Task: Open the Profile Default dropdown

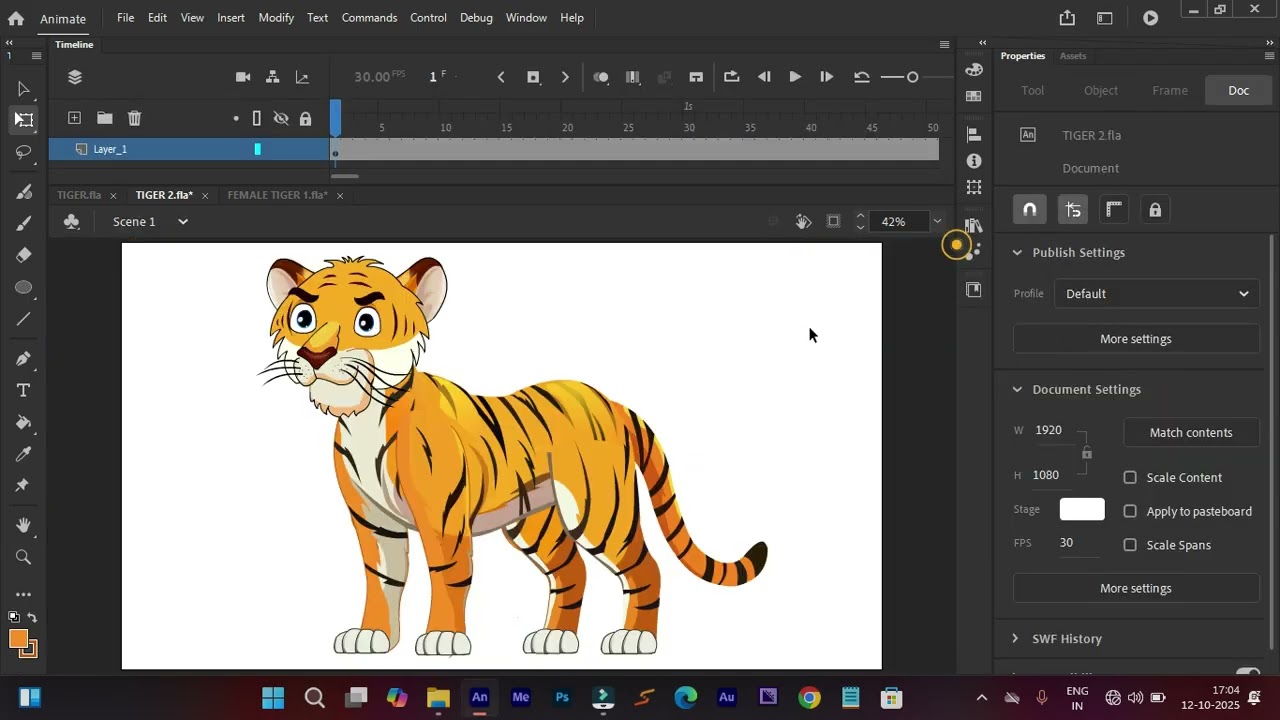Action: click(1157, 294)
